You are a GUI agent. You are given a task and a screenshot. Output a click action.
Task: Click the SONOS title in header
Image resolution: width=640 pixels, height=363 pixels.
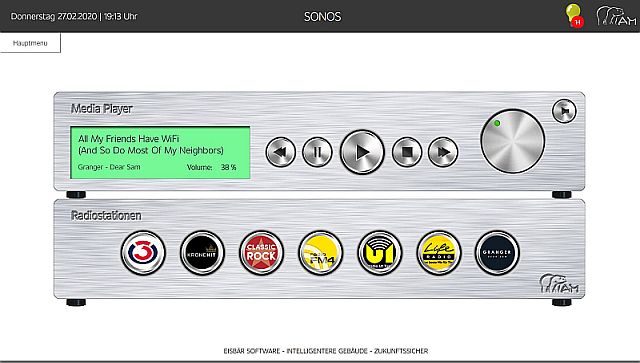[322, 17]
